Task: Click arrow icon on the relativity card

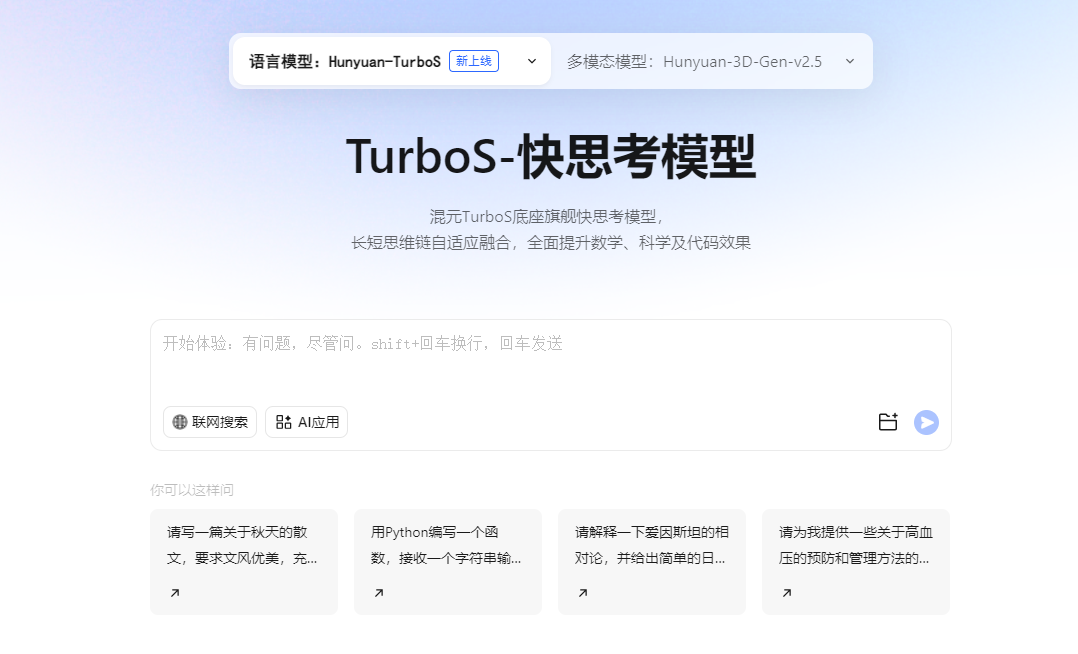Action: [583, 593]
